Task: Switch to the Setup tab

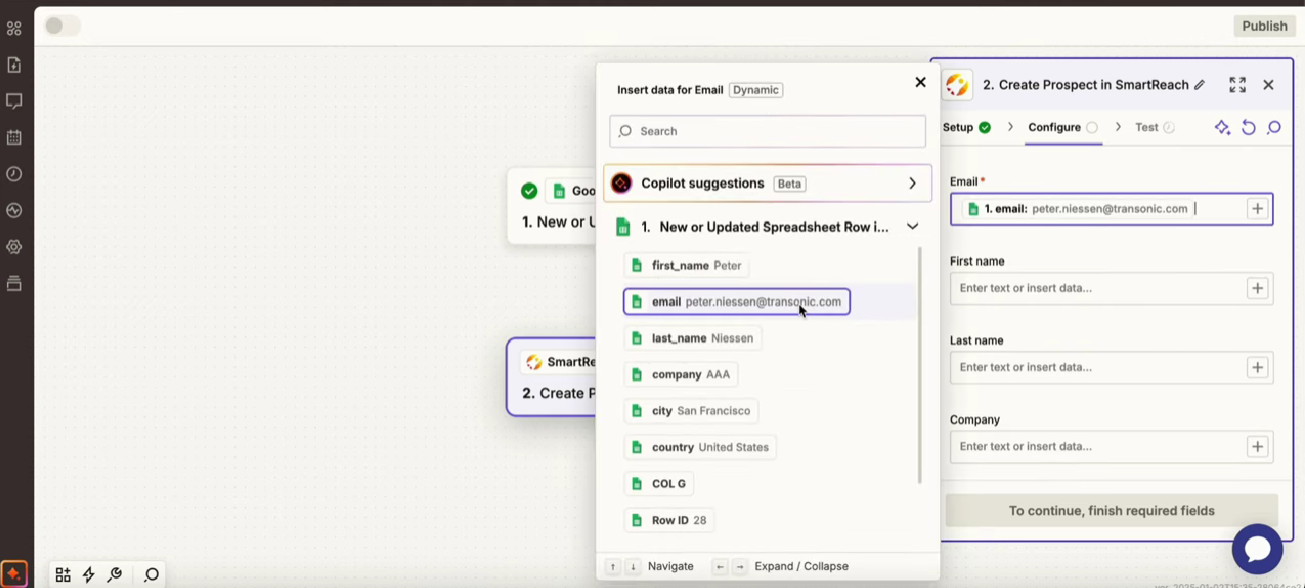Action: [x=966, y=127]
